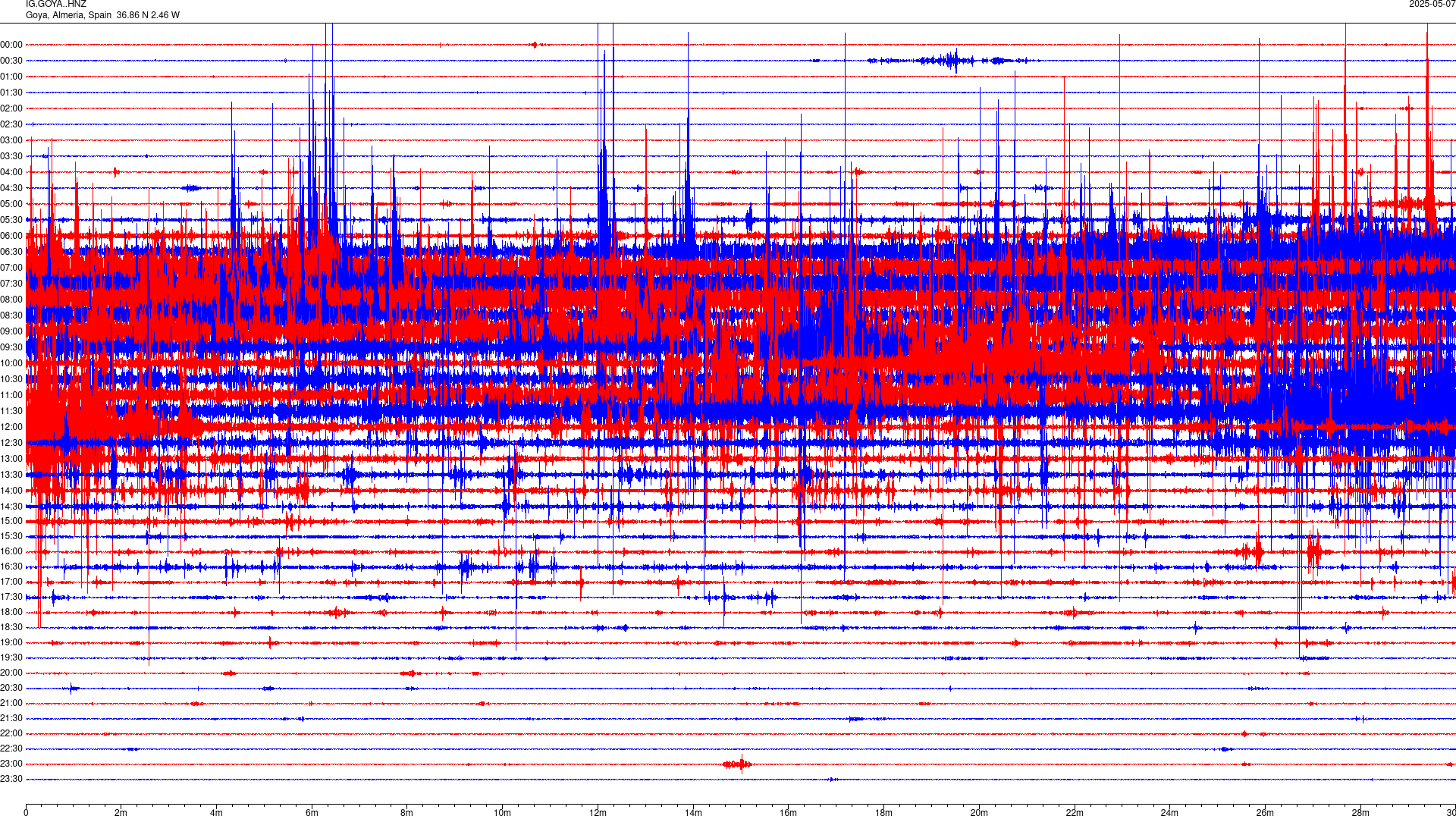Select the 02:00 trace time label
Viewport: 1456px width, 819px height.
point(11,108)
